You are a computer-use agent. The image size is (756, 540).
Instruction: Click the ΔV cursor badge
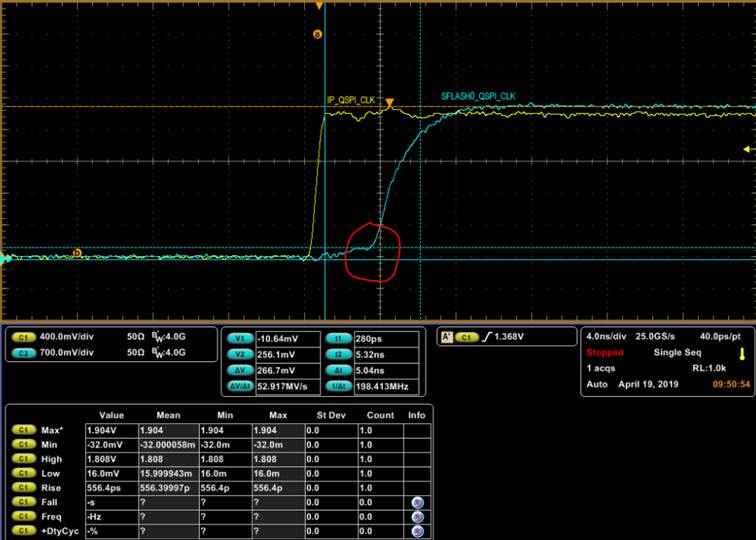(240, 370)
